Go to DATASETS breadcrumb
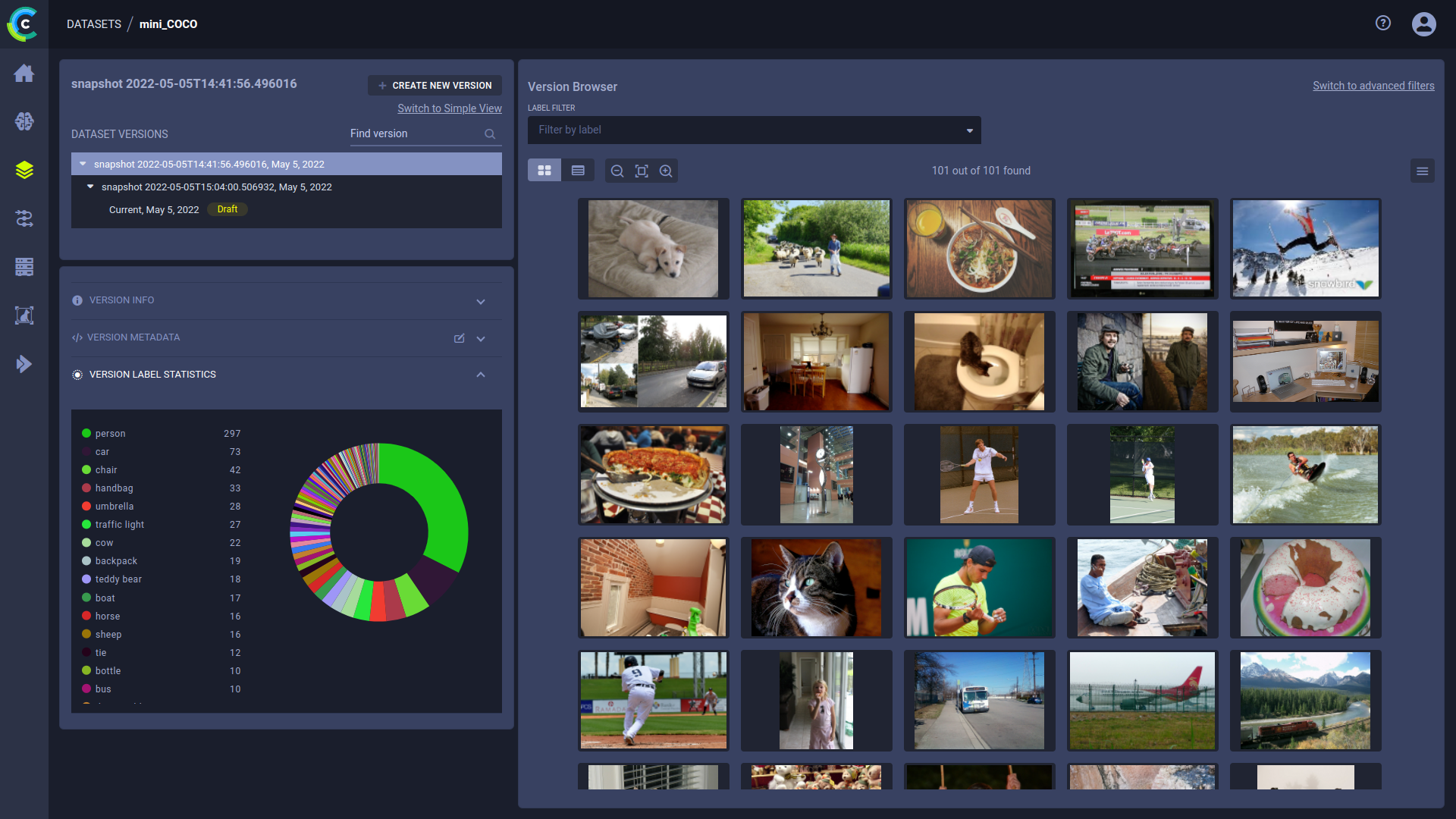The image size is (1456, 819). click(x=94, y=24)
